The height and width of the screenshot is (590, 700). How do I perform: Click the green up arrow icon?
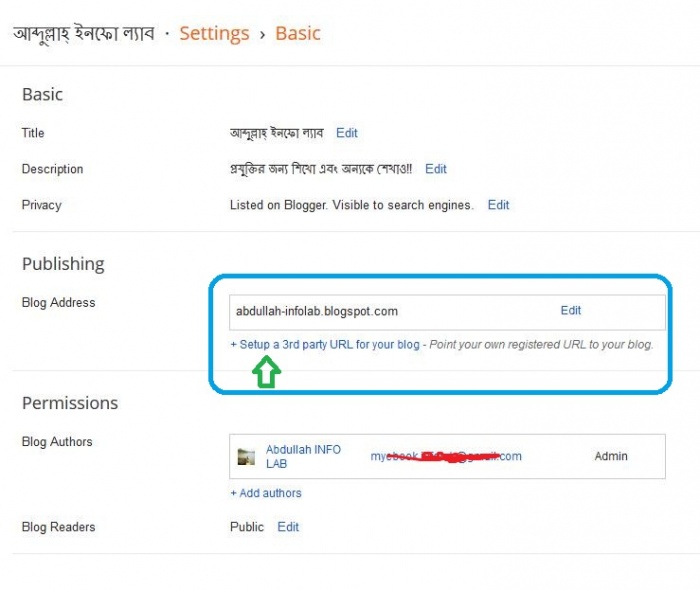click(267, 373)
